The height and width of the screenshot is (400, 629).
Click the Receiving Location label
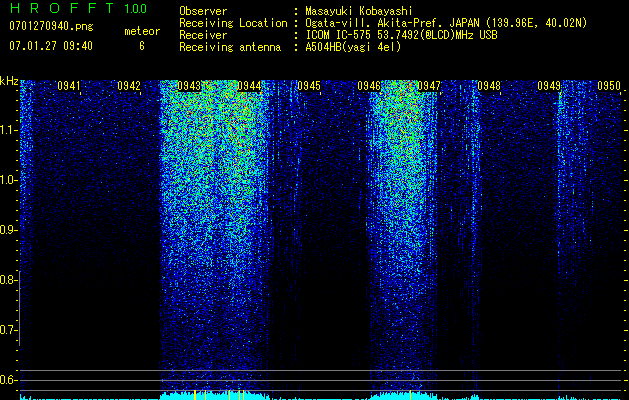tap(233, 23)
